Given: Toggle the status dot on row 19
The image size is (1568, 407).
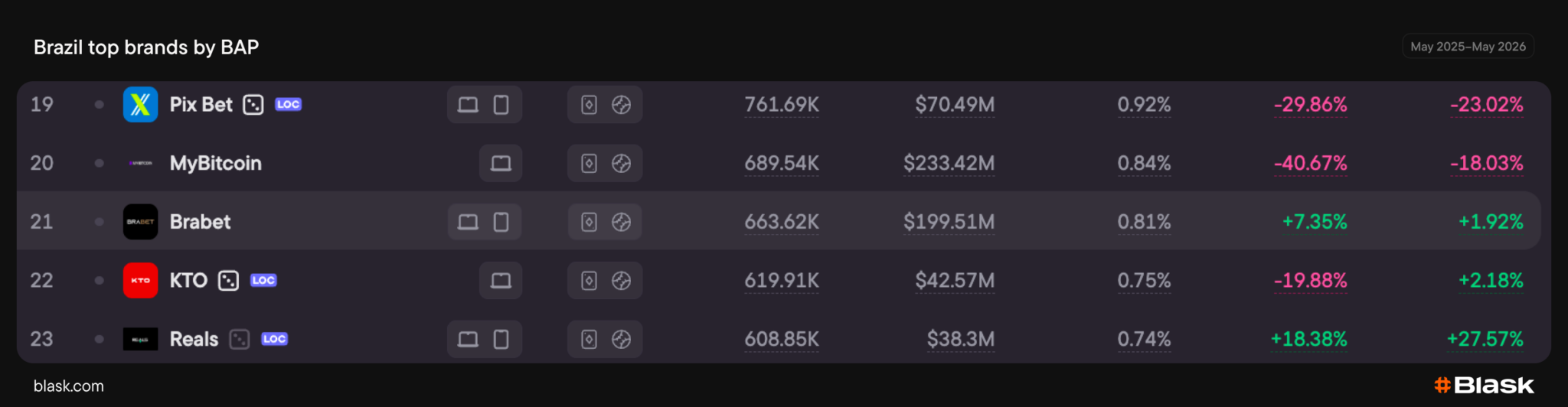Looking at the screenshot, I should coord(99,105).
